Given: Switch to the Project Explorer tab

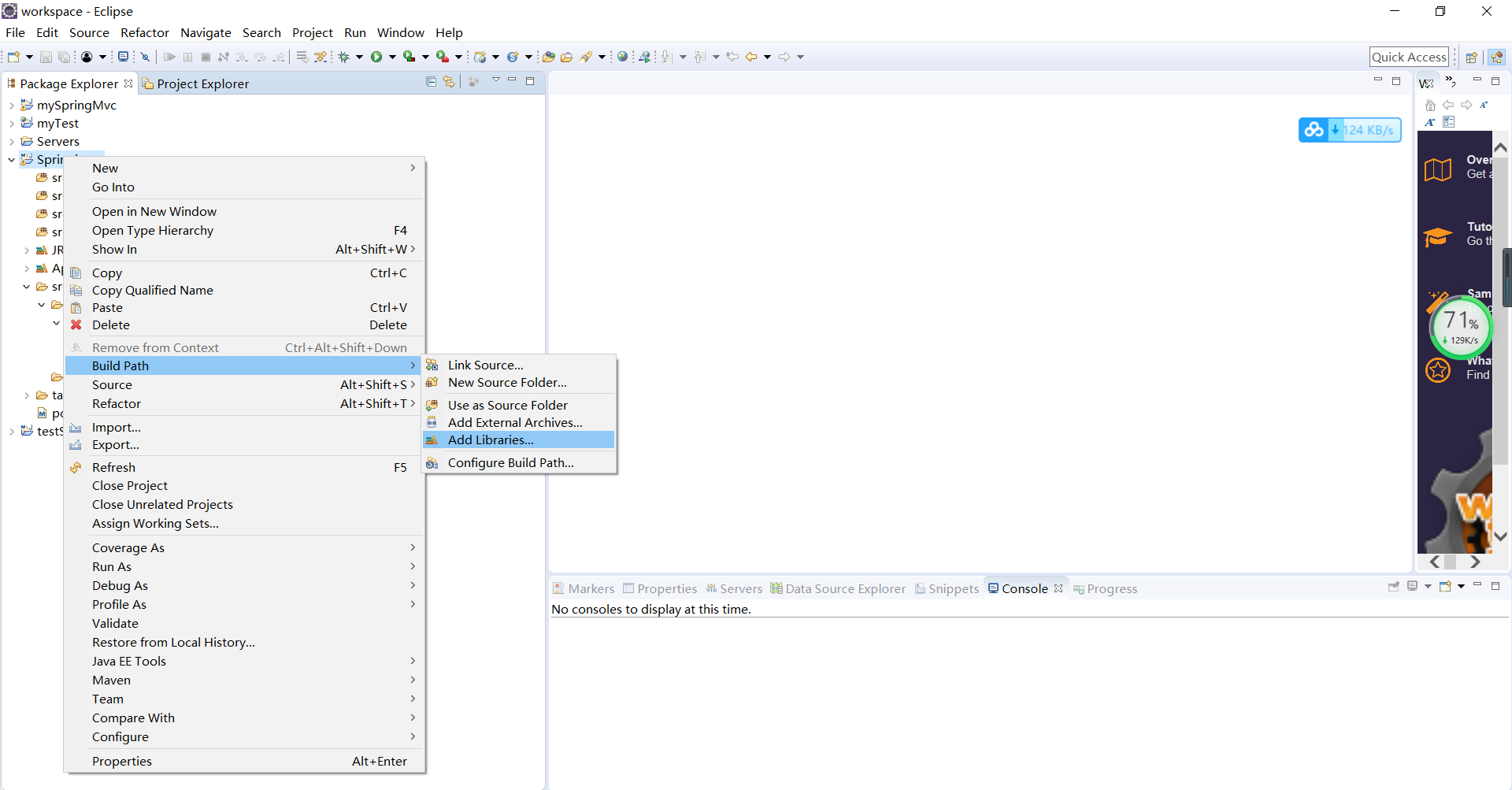Looking at the screenshot, I should (x=195, y=83).
